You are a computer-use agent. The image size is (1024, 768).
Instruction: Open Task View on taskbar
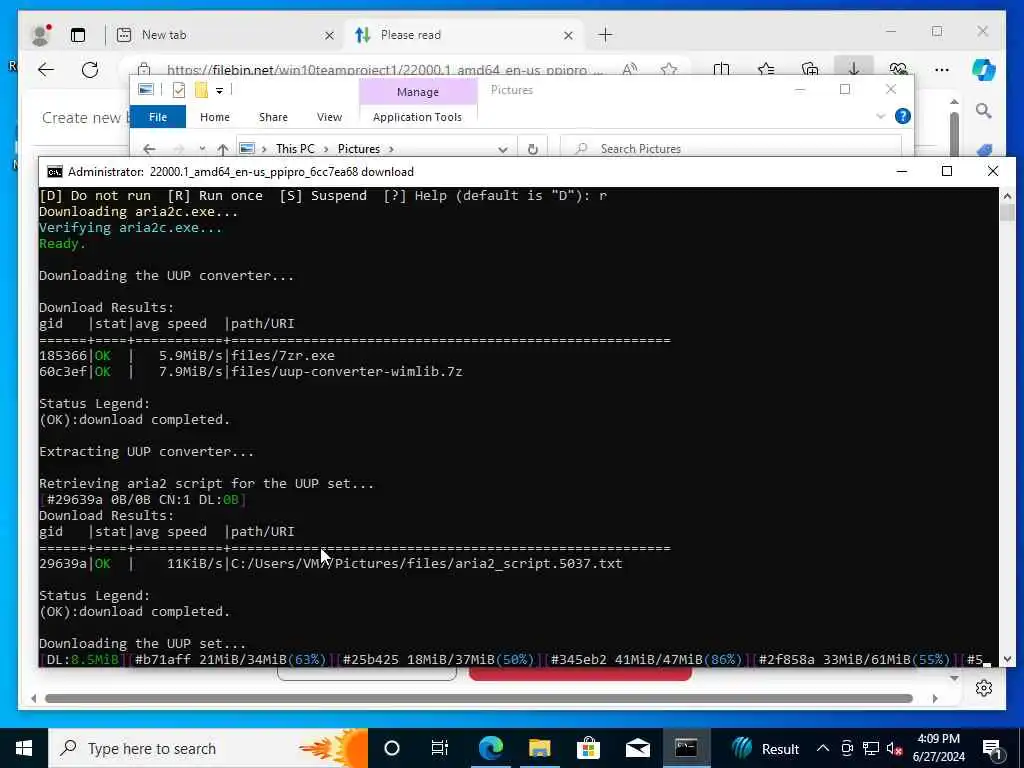click(x=440, y=748)
